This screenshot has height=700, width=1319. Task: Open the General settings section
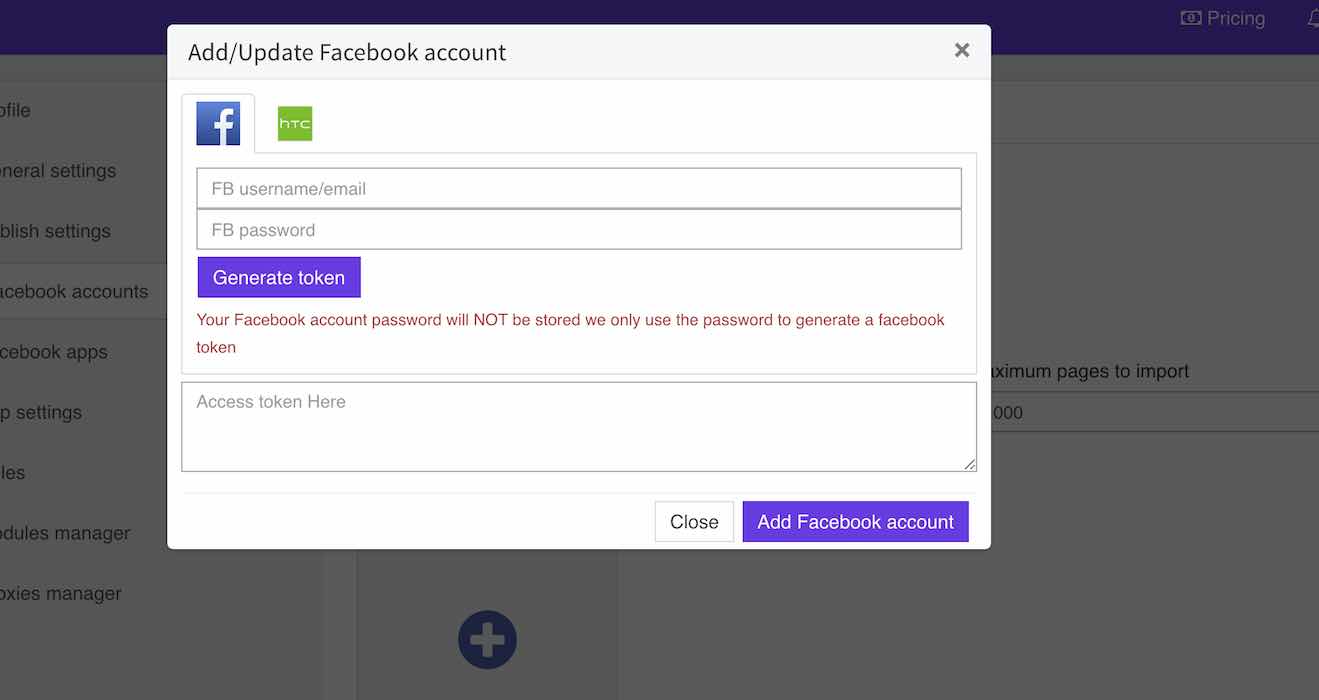click(x=58, y=170)
